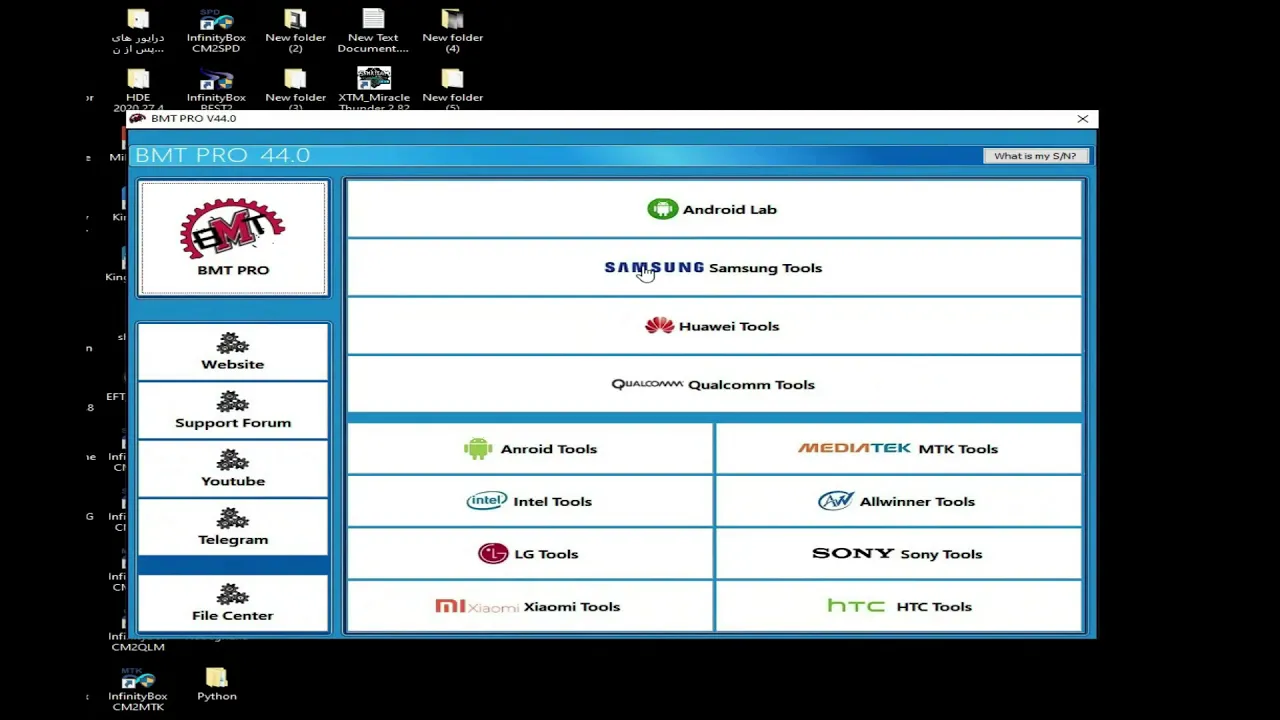This screenshot has height=720, width=1280.
Task: Open Huawei Tools
Action: [714, 326]
